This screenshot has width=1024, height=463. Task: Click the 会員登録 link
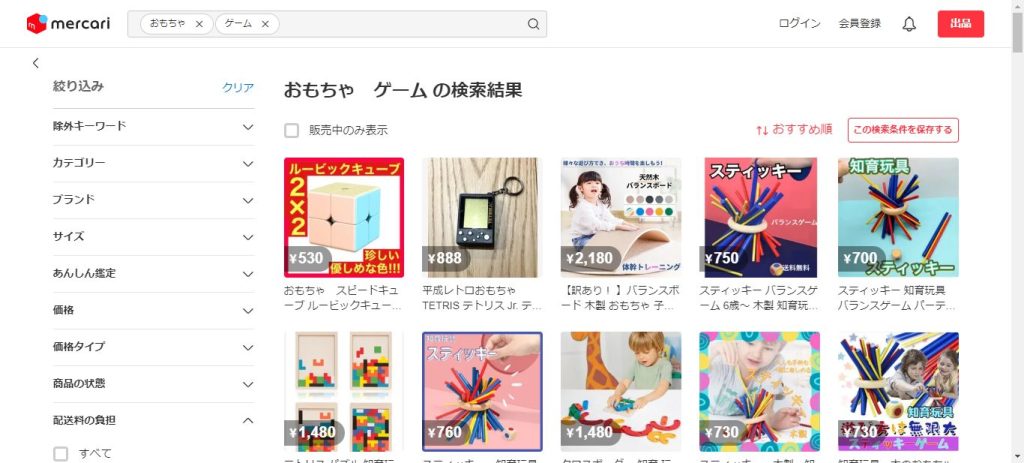click(x=859, y=24)
